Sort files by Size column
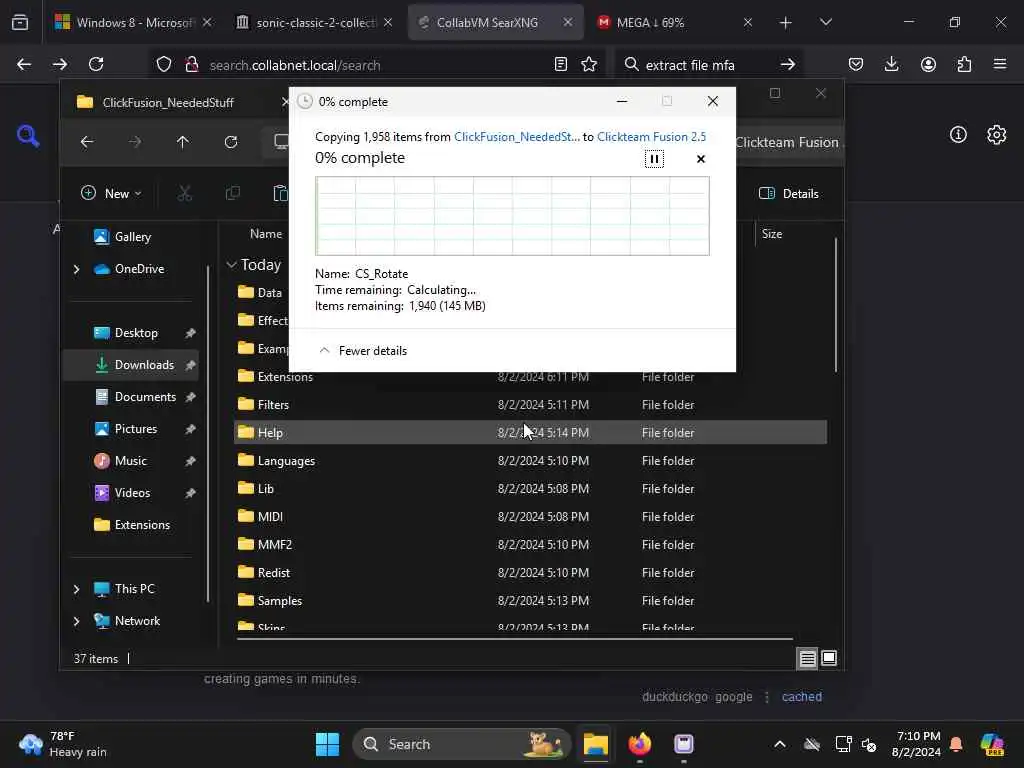The width and height of the screenshot is (1024, 768). pos(772,234)
